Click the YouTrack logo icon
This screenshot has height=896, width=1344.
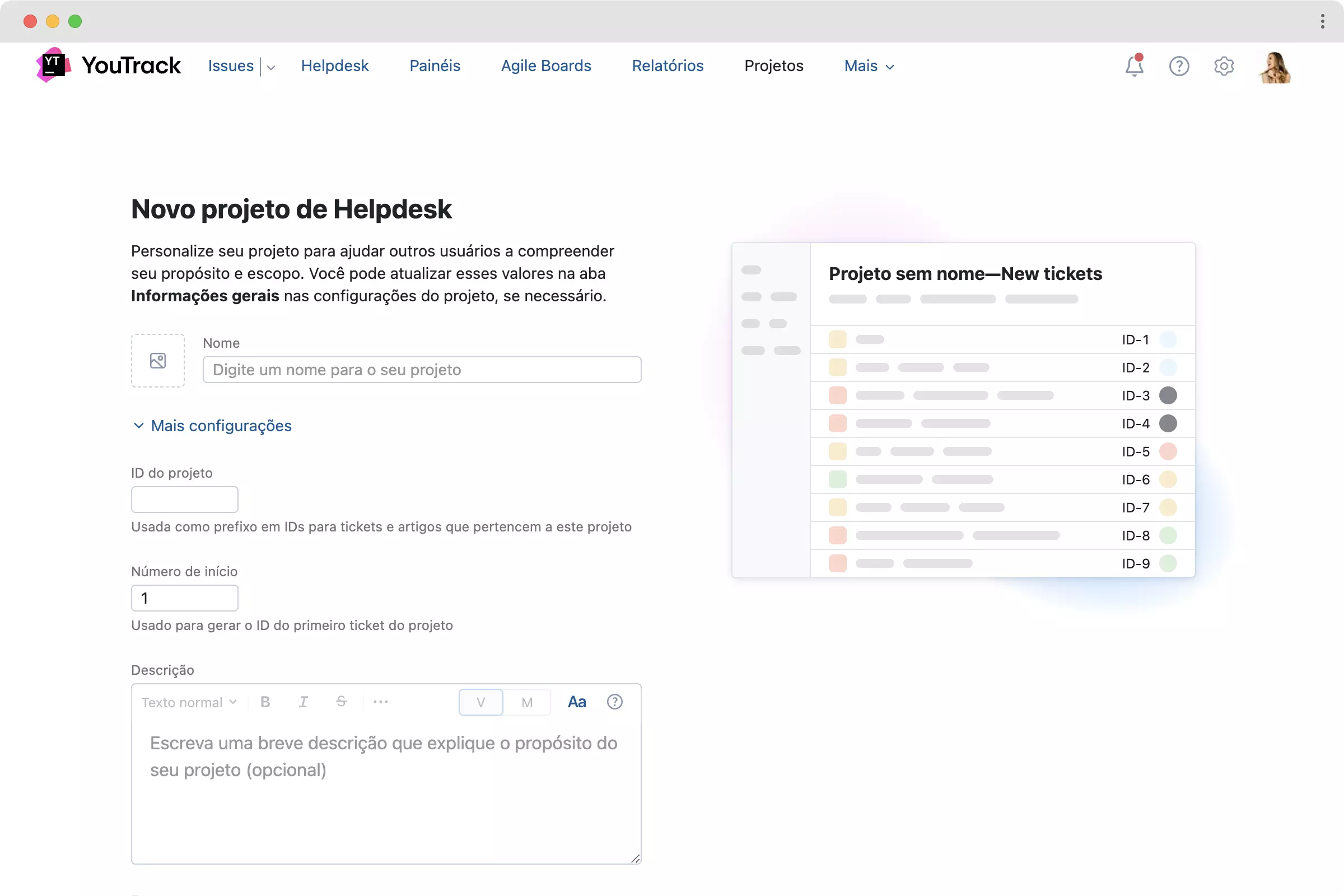click(x=53, y=66)
